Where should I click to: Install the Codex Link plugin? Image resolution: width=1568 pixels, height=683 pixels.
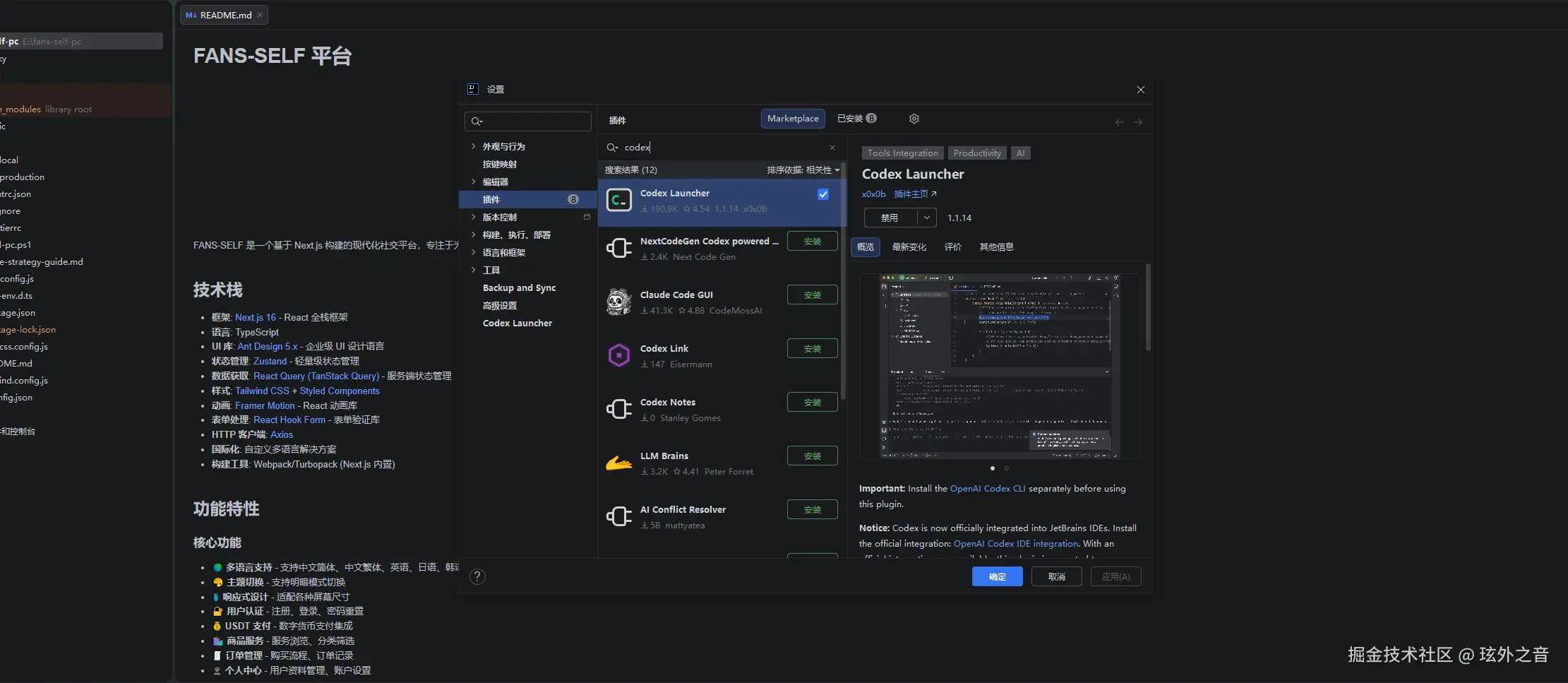[813, 349]
